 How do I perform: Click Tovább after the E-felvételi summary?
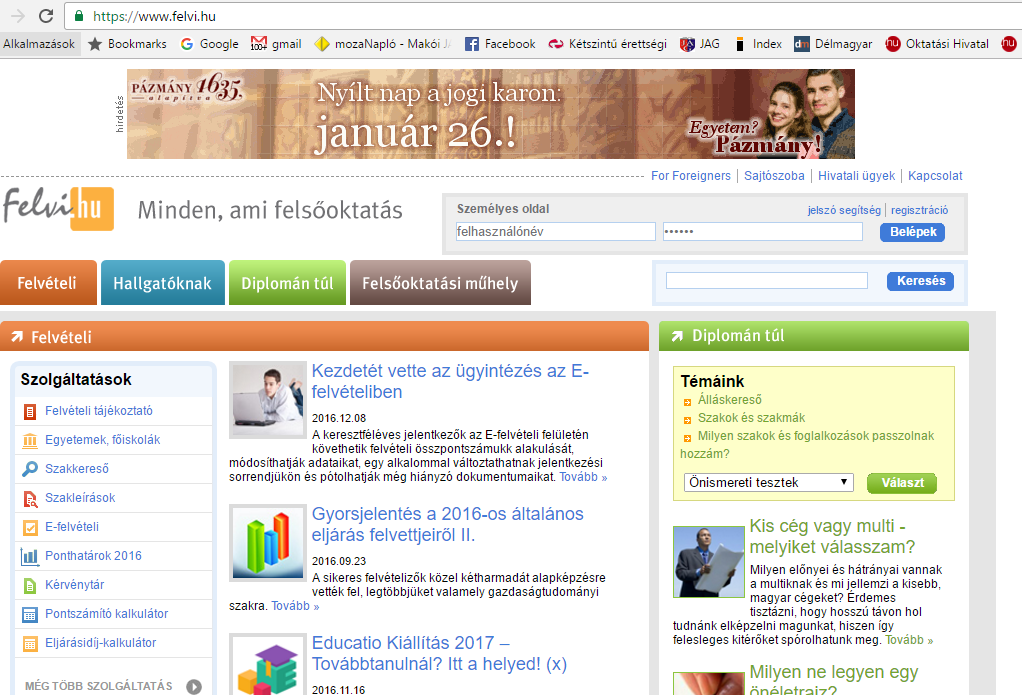click(583, 477)
